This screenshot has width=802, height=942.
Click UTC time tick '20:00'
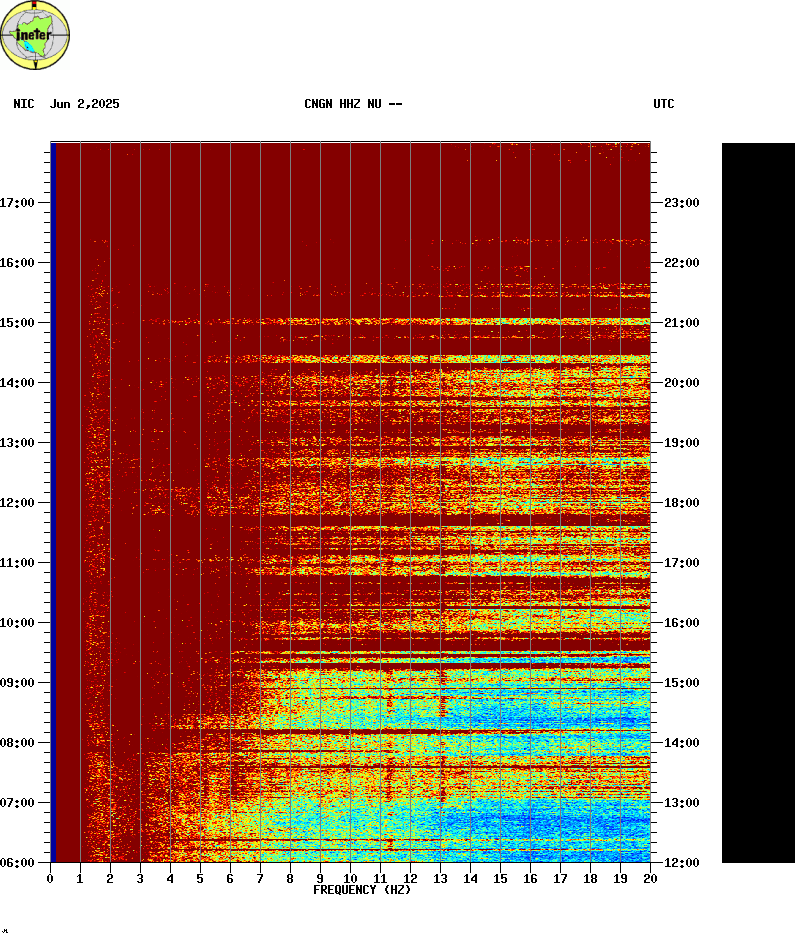click(682, 383)
